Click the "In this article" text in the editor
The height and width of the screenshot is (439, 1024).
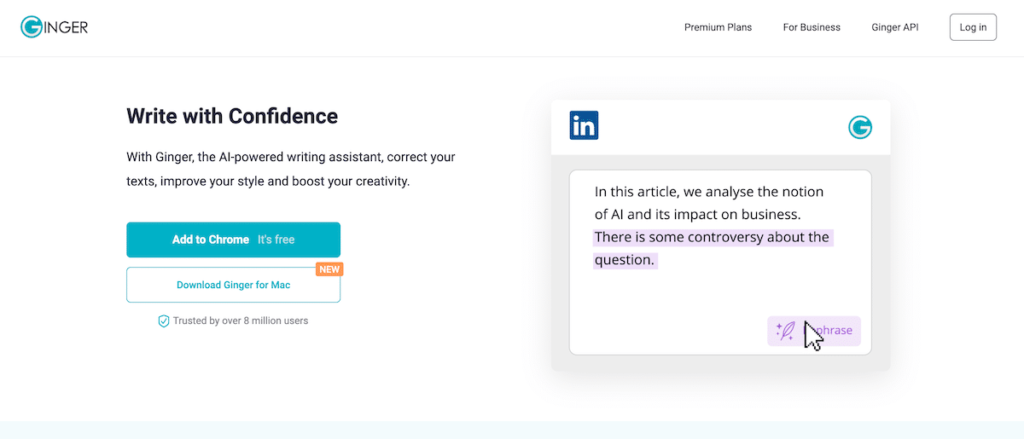coord(640,191)
